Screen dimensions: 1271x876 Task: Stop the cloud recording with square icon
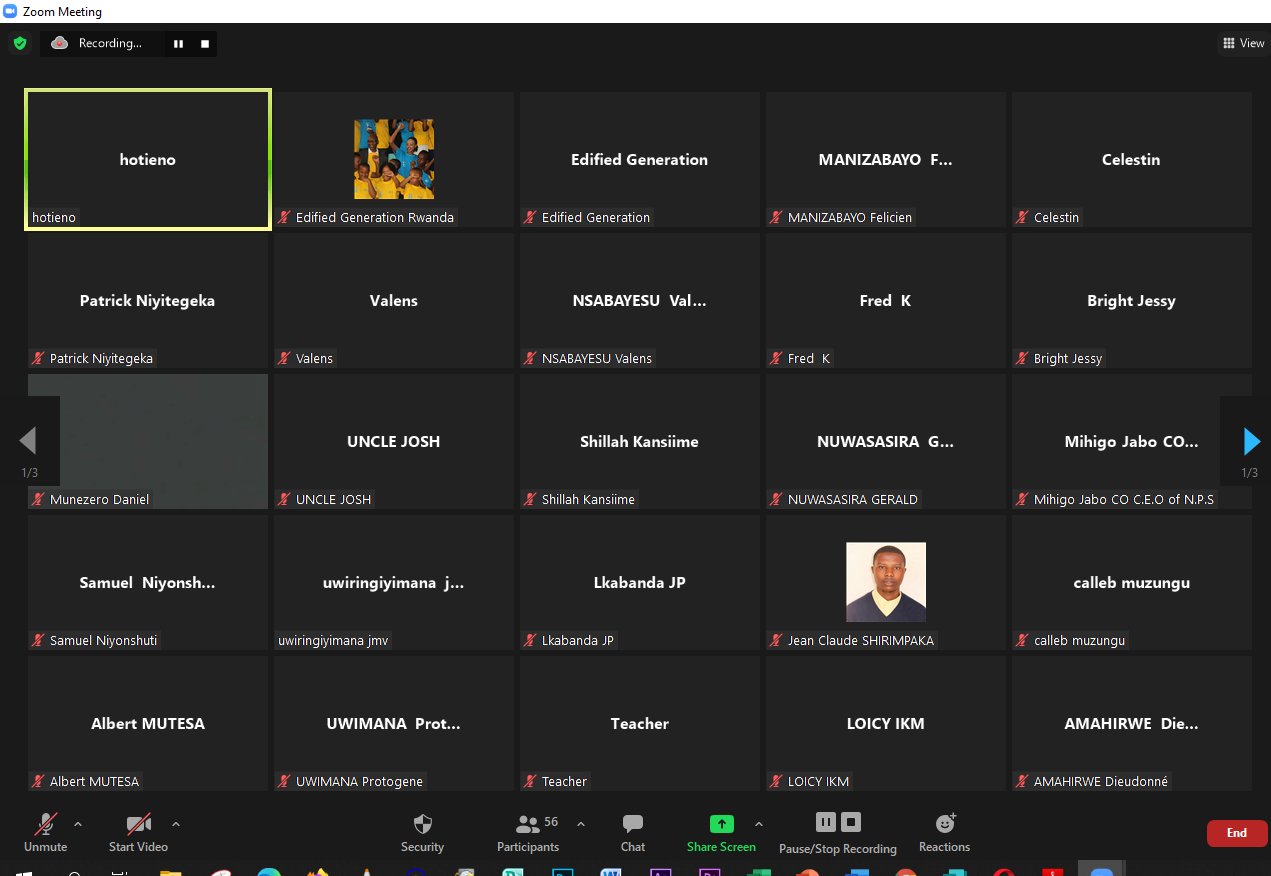[x=203, y=43]
